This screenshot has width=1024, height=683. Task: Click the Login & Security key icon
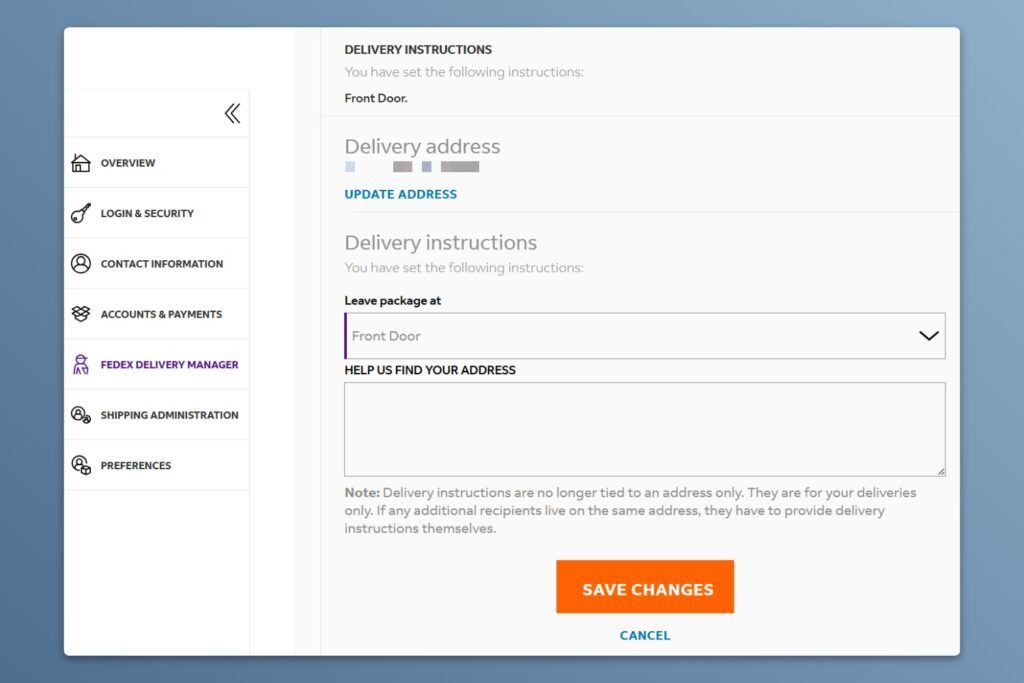tap(81, 213)
